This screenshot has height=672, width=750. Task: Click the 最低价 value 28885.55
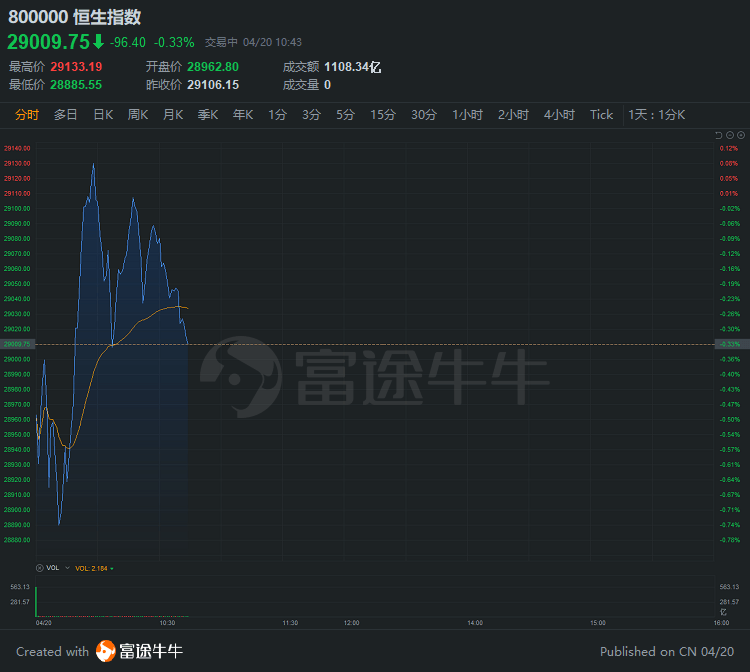(77, 85)
